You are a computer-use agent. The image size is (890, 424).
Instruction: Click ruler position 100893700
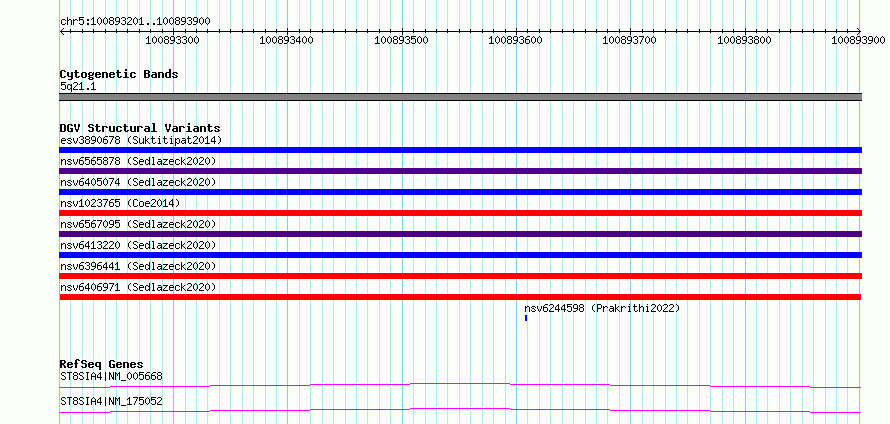[x=629, y=40]
